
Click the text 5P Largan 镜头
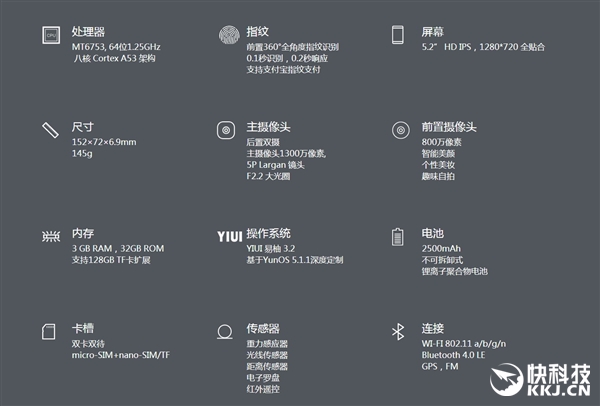pyautogui.click(x=276, y=165)
